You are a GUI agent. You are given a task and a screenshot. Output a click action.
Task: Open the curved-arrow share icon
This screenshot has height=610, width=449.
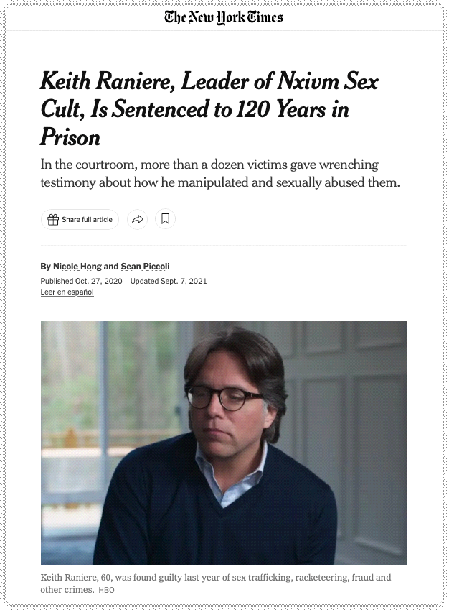tap(137, 219)
